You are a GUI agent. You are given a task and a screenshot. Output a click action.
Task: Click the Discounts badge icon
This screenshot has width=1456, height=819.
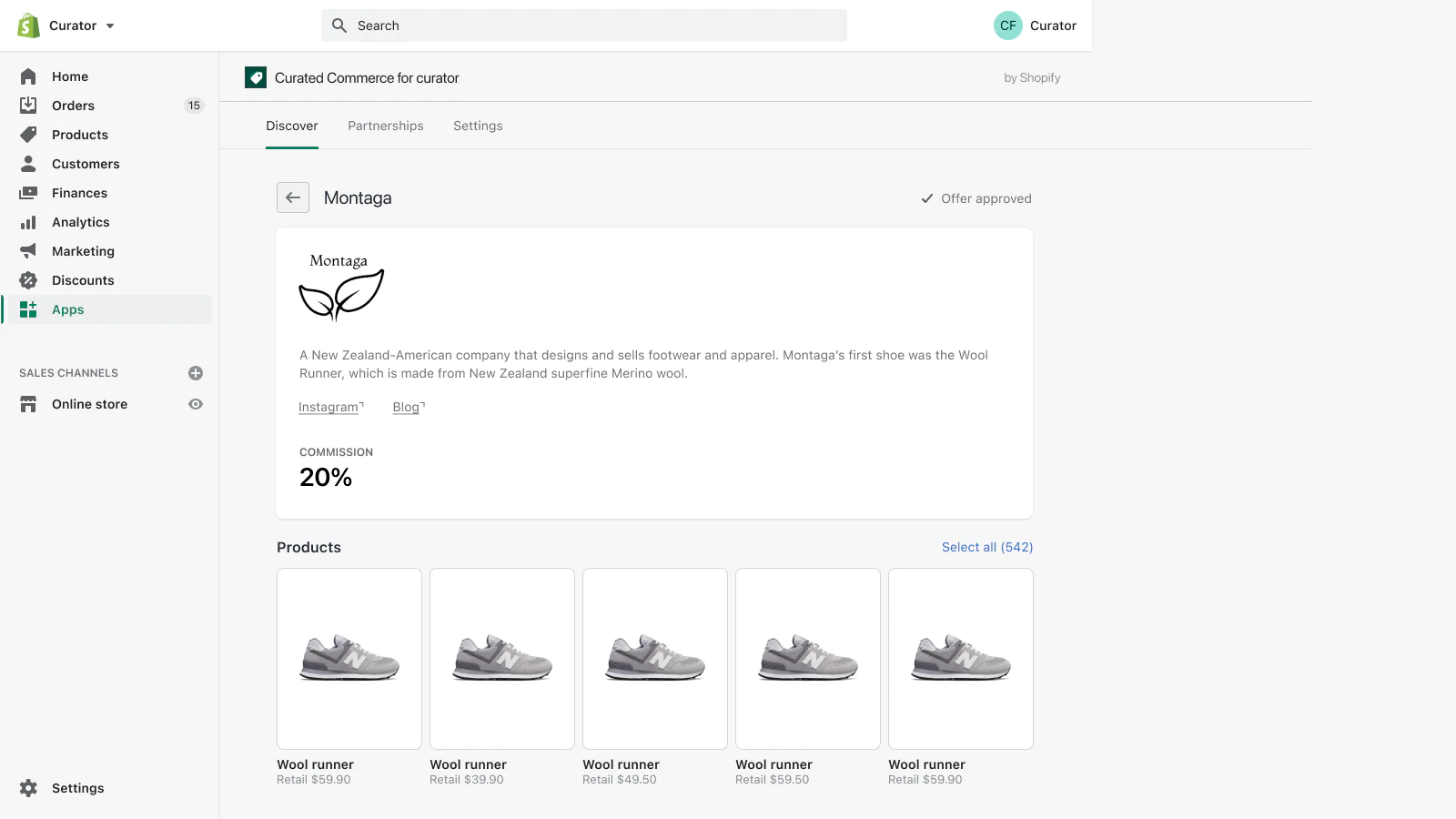[28, 280]
